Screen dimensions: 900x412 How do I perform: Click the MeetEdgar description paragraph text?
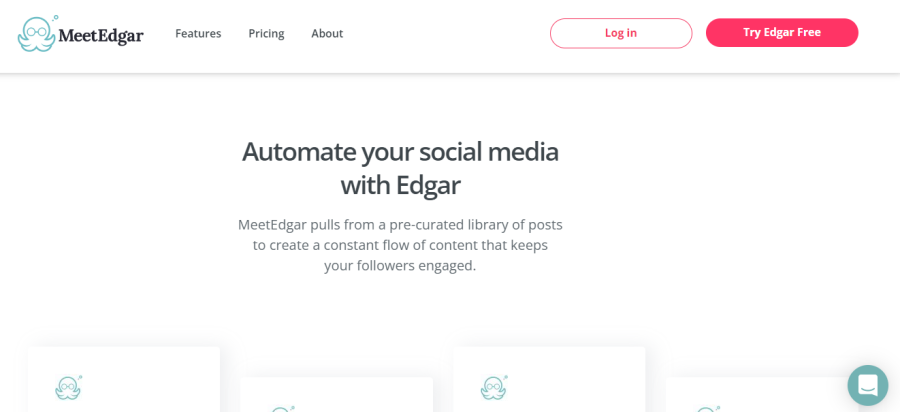click(x=400, y=245)
